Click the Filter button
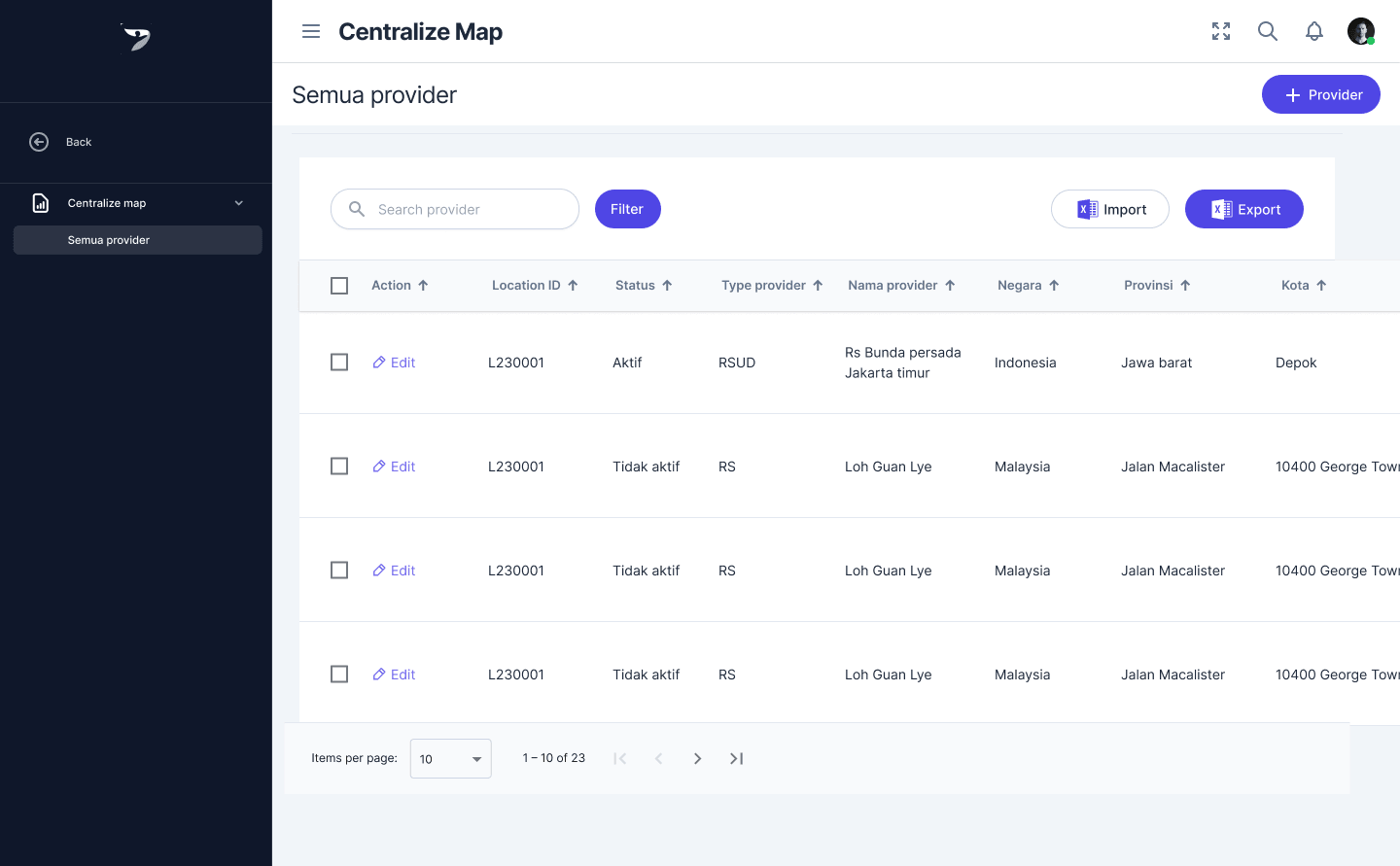The width and height of the screenshot is (1400, 866). [x=627, y=209]
